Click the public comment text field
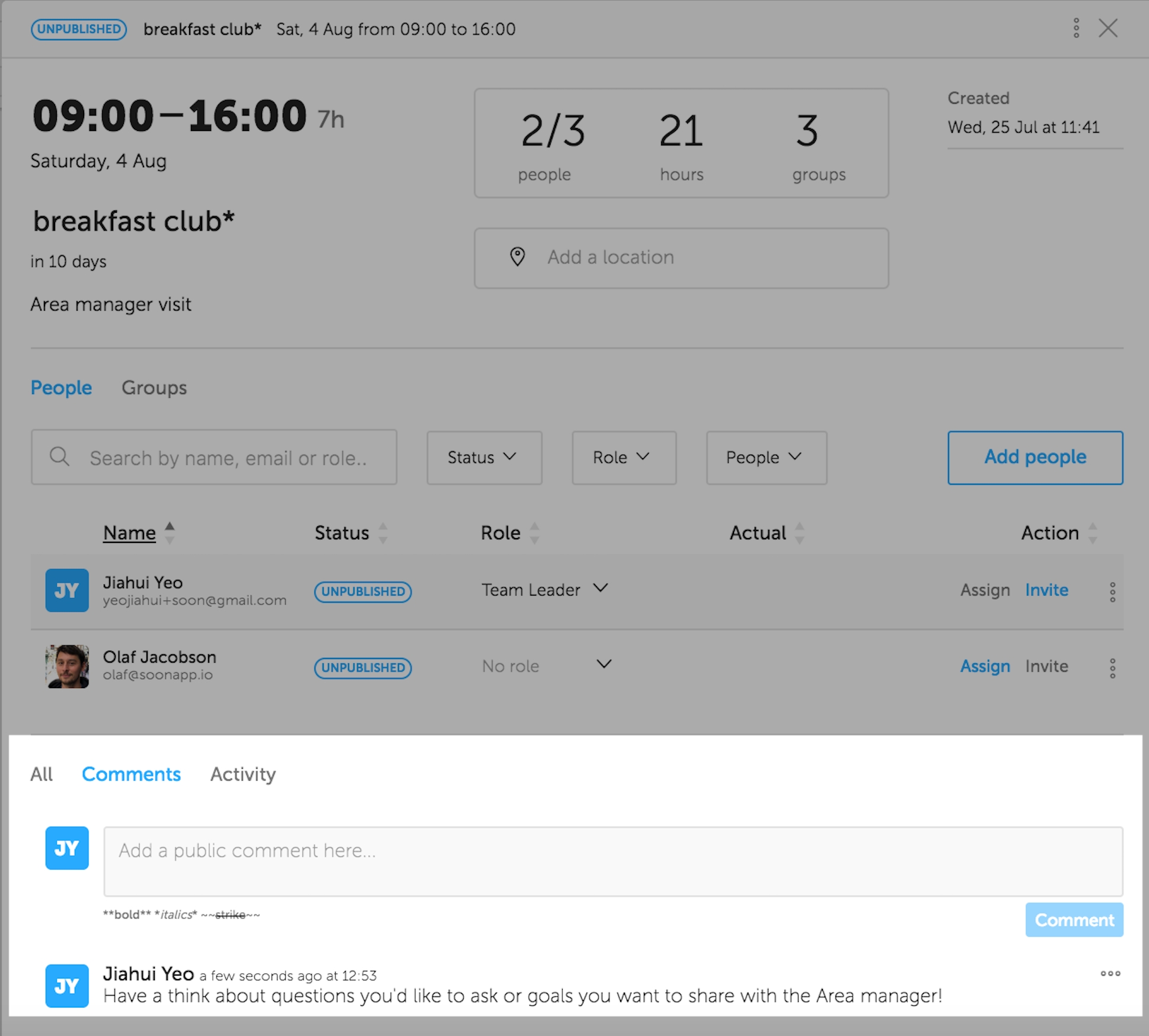 (612, 861)
